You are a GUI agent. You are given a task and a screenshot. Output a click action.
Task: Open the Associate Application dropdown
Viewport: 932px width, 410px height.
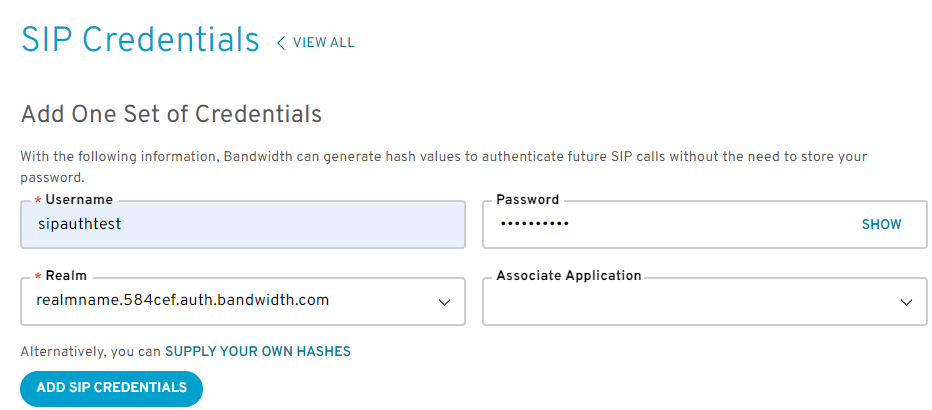pyautogui.click(x=704, y=301)
